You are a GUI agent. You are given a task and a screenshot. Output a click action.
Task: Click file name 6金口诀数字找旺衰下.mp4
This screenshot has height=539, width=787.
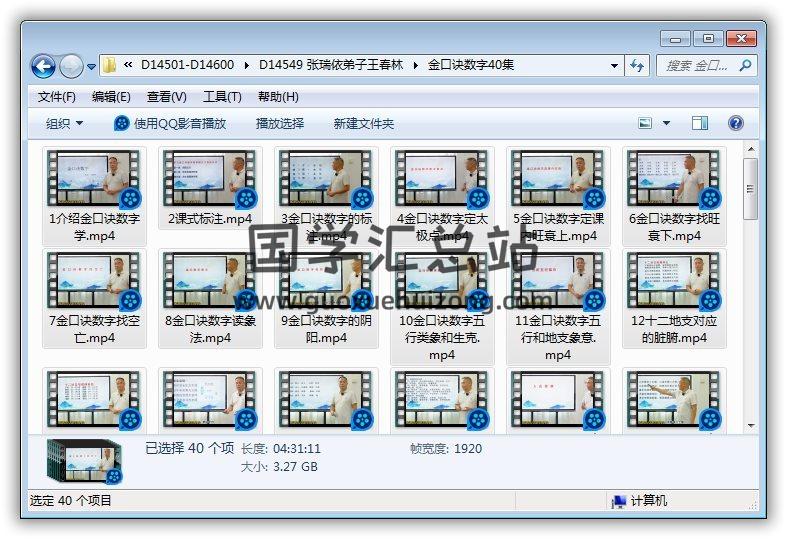pyautogui.click(x=674, y=227)
